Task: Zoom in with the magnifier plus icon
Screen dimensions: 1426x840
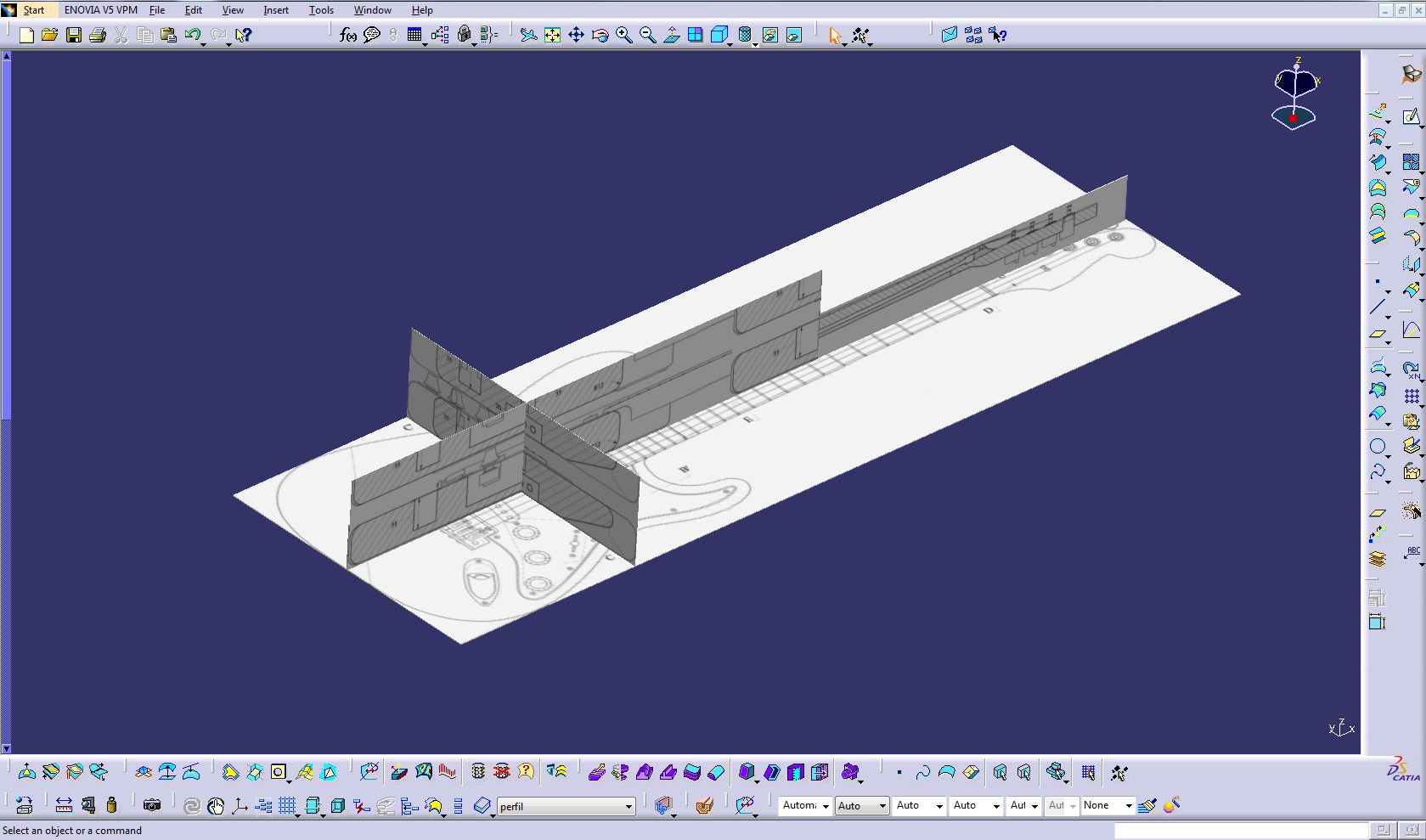Action: point(624,35)
